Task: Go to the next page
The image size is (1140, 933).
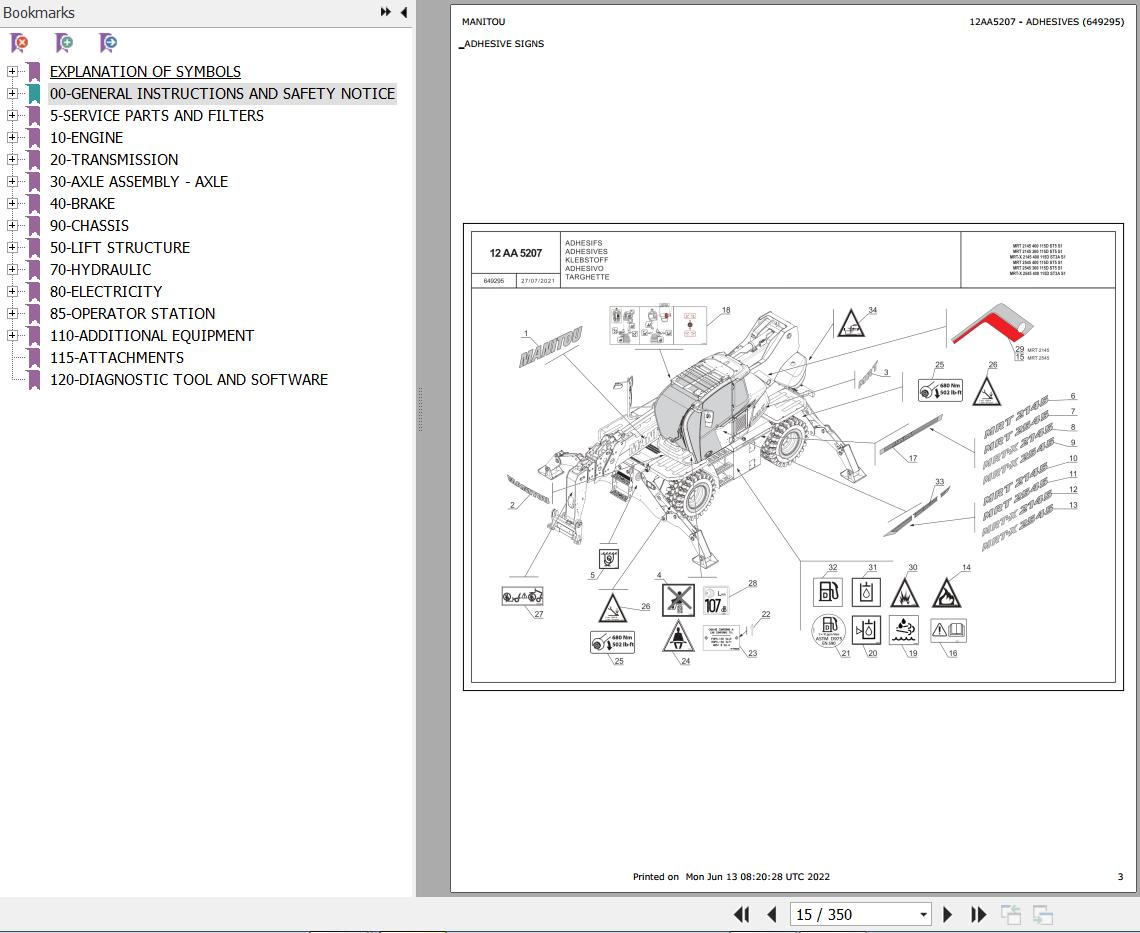Action: click(x=947, y=914)
